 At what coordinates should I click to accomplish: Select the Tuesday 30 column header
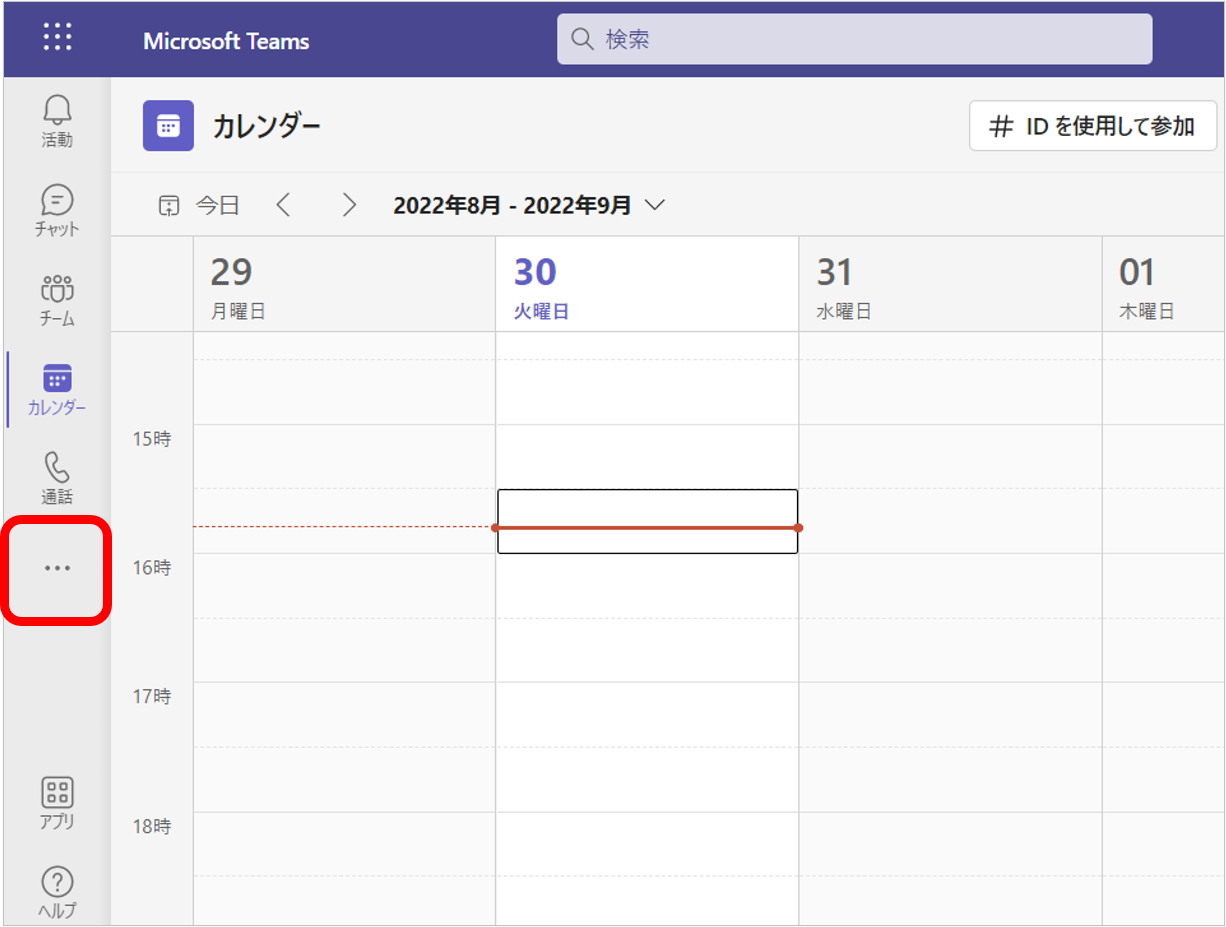tap(647, 285)
